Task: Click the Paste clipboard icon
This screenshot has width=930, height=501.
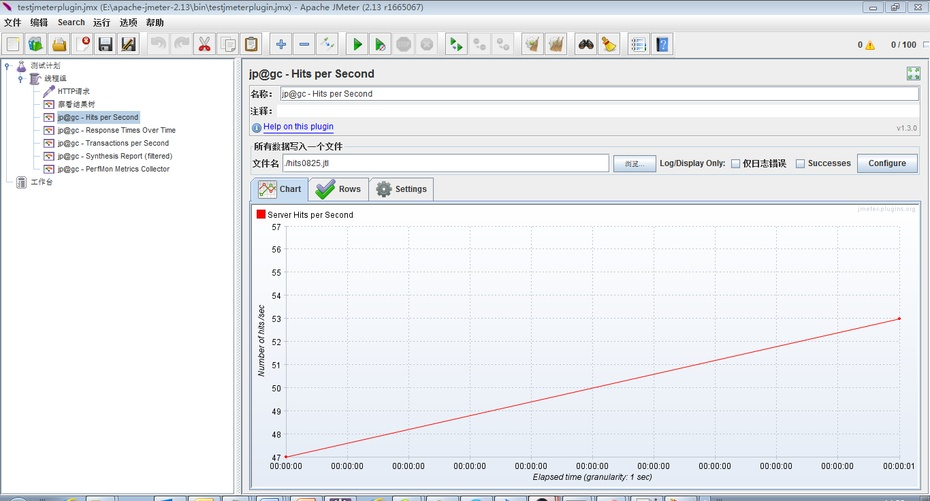Action: tap(251, 44)
